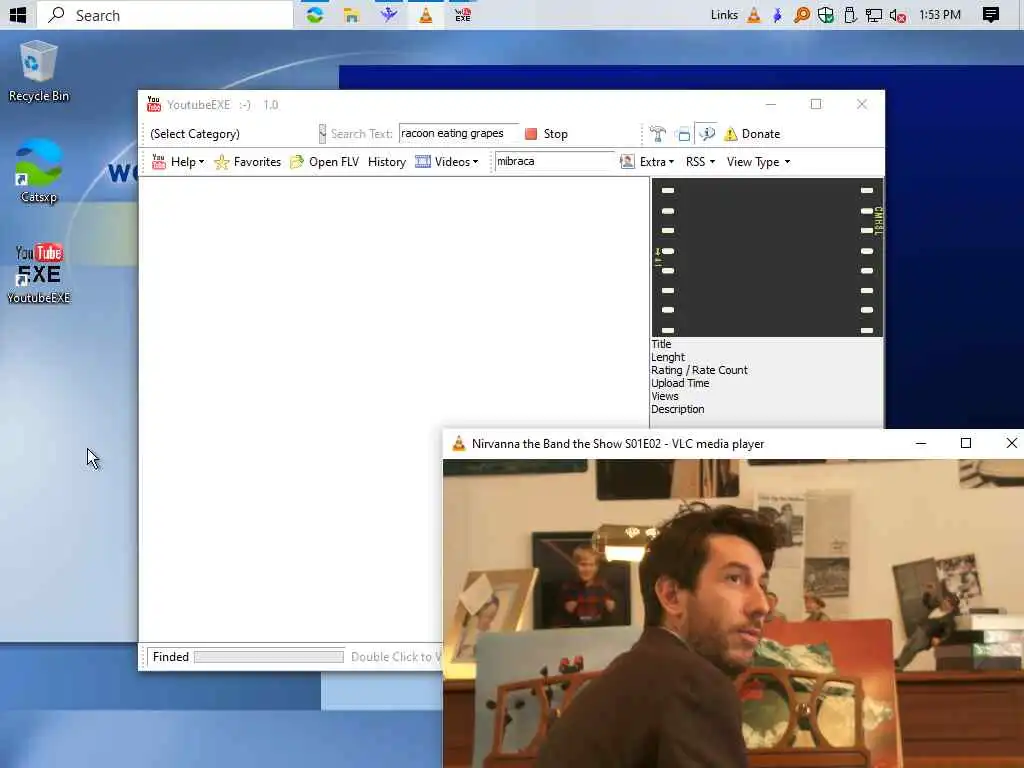Open the History menu item
This screenshot has height=768, width=1024.
[x=387, y=162]
